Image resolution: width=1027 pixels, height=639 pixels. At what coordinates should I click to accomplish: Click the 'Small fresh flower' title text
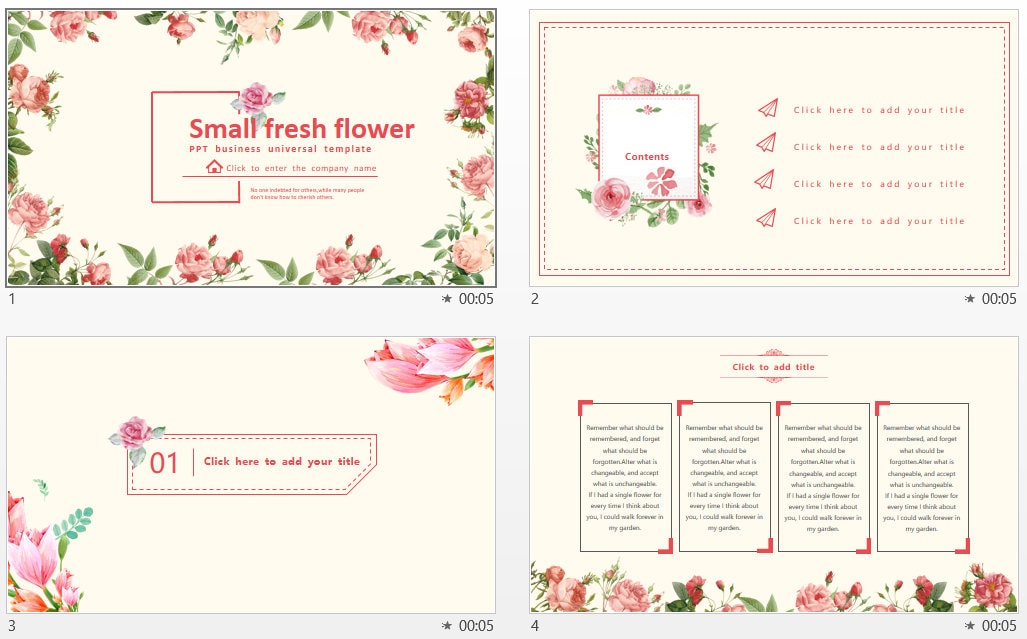click(302, 129)
